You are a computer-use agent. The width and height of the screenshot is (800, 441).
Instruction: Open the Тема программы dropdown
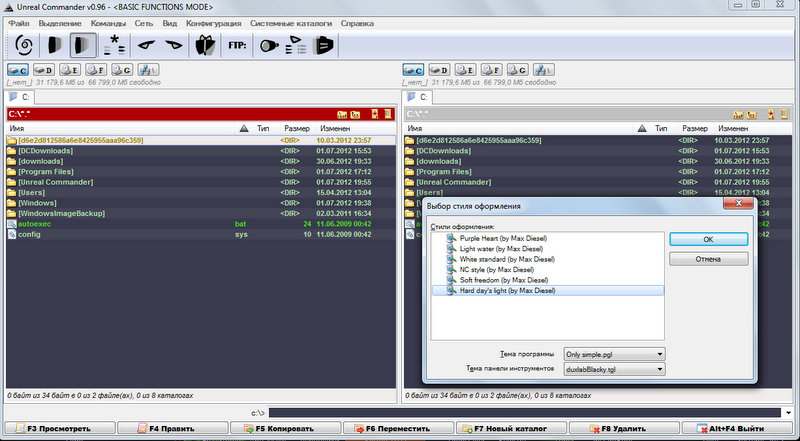(x=614, y=354)
